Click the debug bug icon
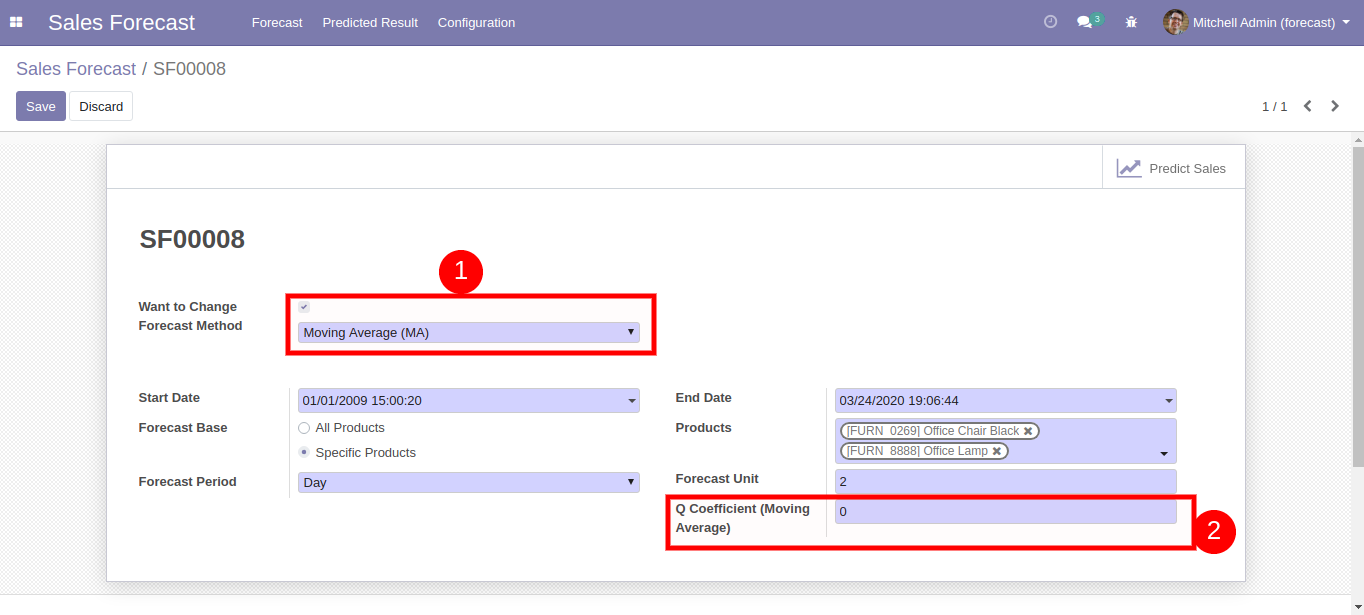1364x615 pixels. pyautogui.click(x=1131, y=22)
